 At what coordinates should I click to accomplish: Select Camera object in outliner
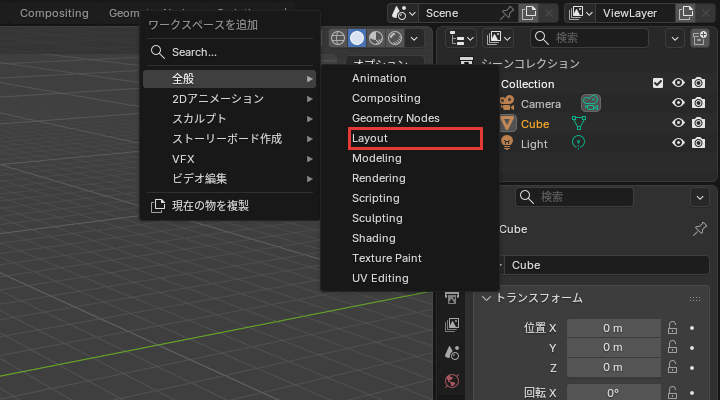tap(540, 104)
